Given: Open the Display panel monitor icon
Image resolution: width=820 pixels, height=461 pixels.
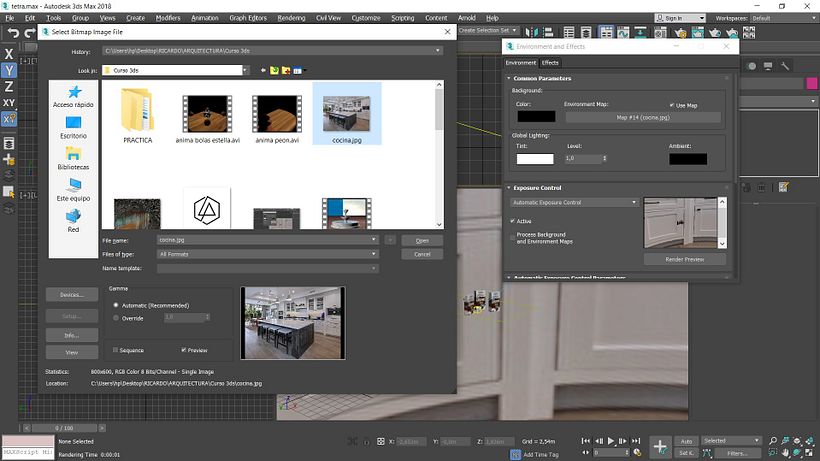Looking at the screenshot, I should pos(768,66).
